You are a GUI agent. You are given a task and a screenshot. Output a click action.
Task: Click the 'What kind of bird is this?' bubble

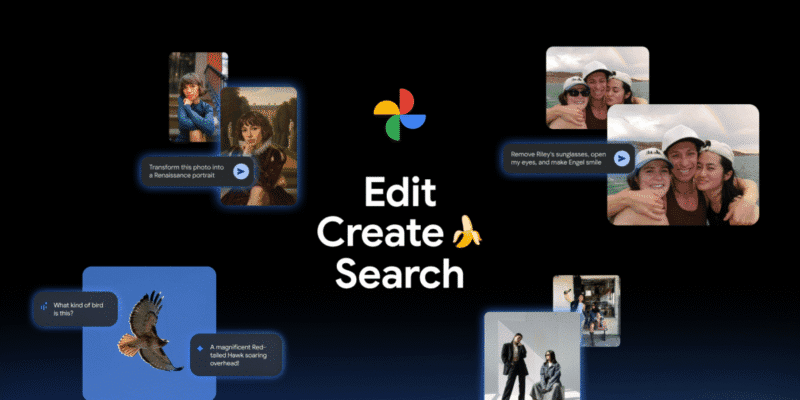click(x=76, y=309)
